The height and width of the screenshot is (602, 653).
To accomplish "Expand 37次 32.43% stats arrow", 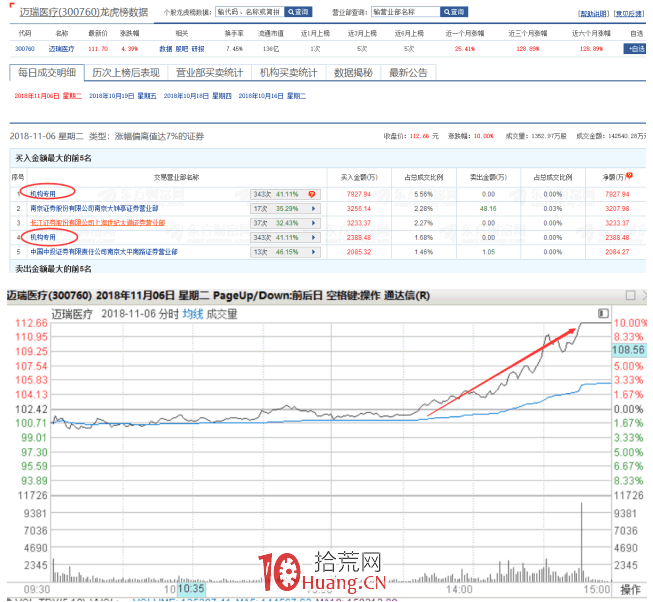I will click(x=314, y=223).
